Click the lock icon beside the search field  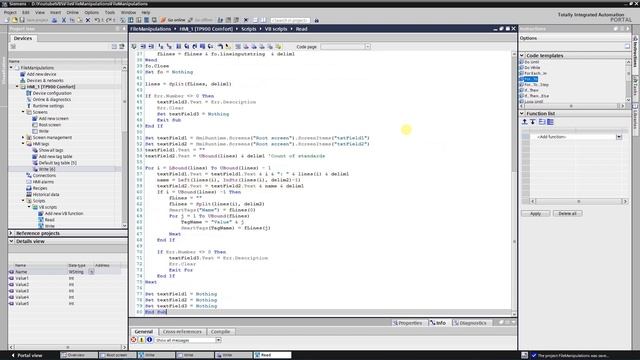pyautogui.click(x=317, y=20)
